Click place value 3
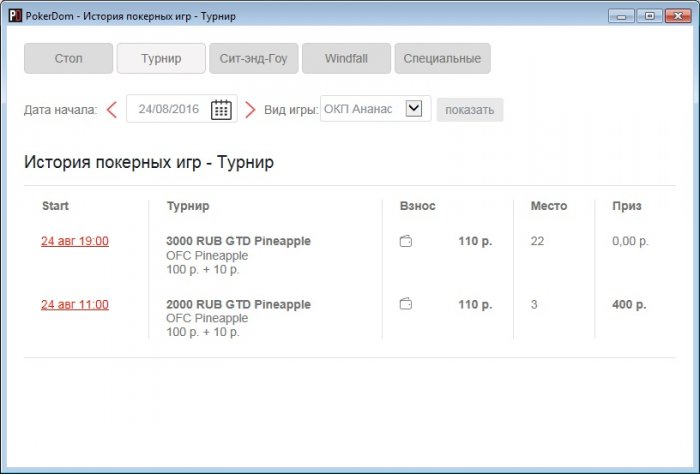Viewport: 700px width, 474px height. pyautogui.click(x=534, y=304)
